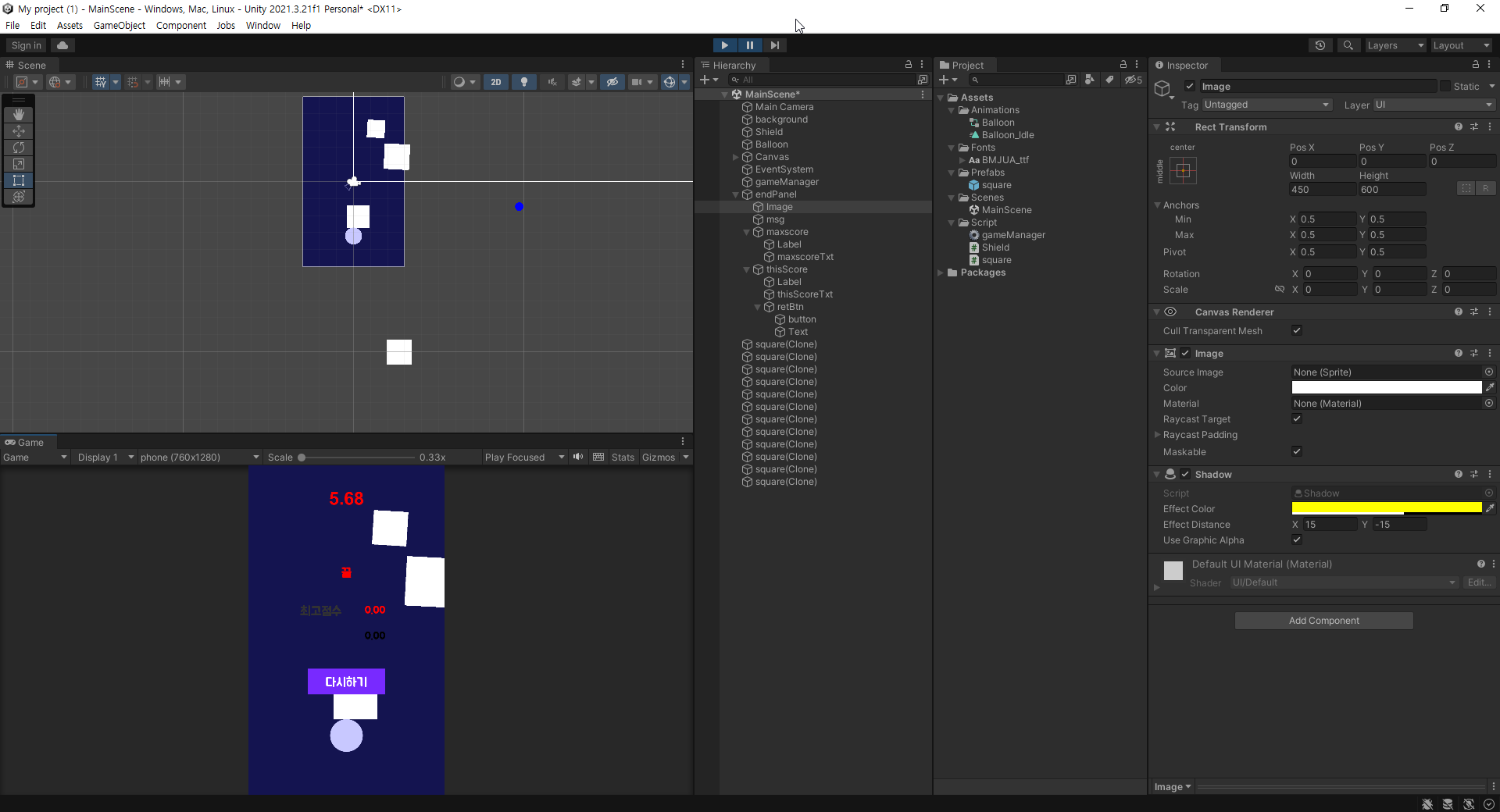Open the File menu
This screenshot has width=1500, height=812.
(x=12, y=26)
